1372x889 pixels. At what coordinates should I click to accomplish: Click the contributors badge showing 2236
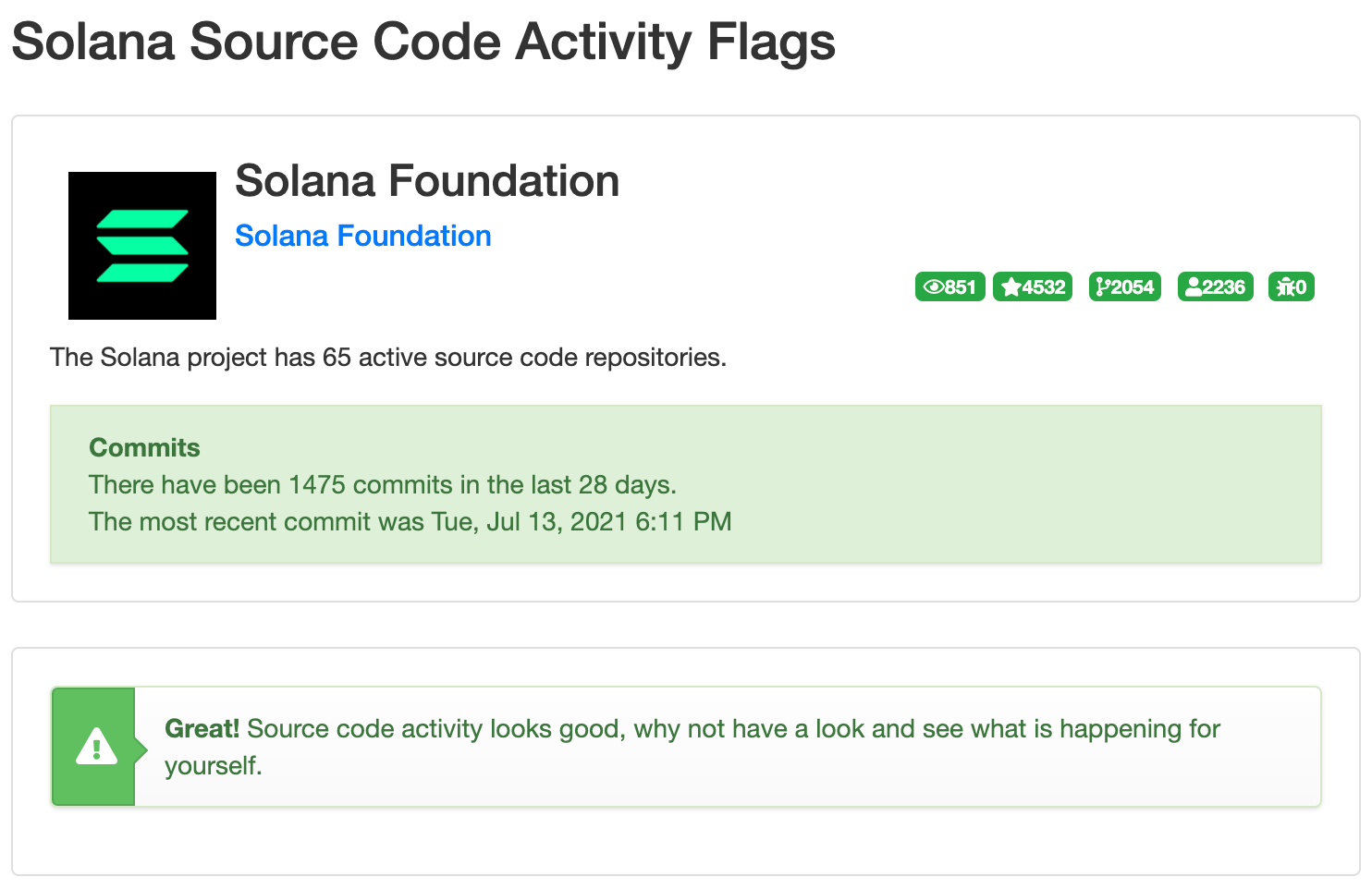tap(1215, 286)
